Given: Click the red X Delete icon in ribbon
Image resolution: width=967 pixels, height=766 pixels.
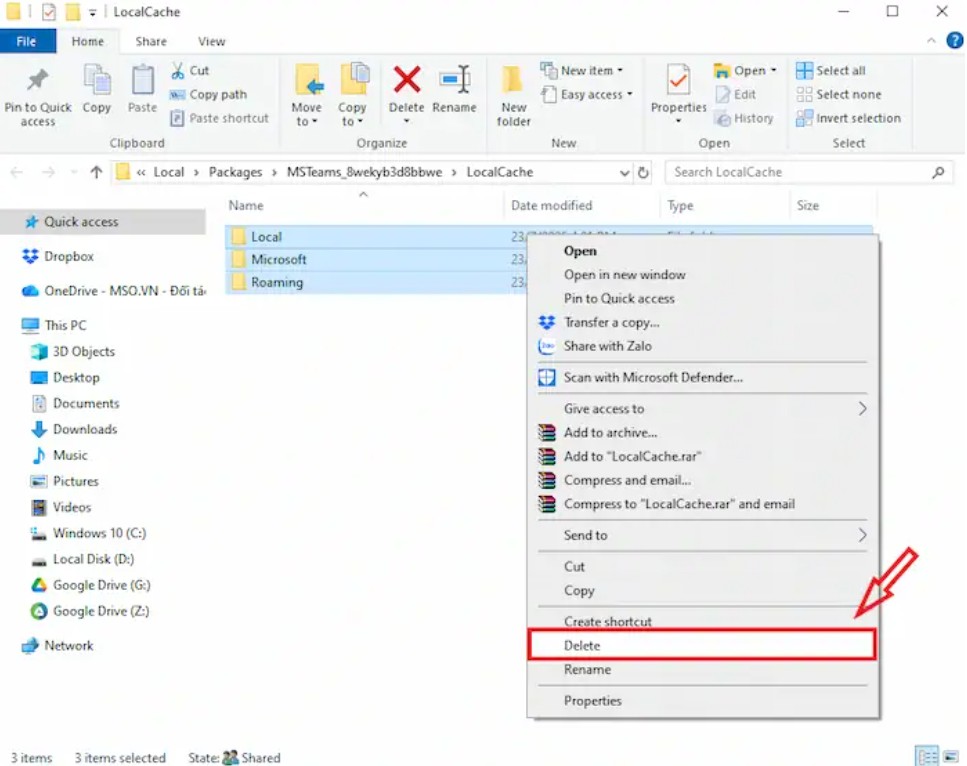Looking at the screenshot, I should click(x=406, y=81).
